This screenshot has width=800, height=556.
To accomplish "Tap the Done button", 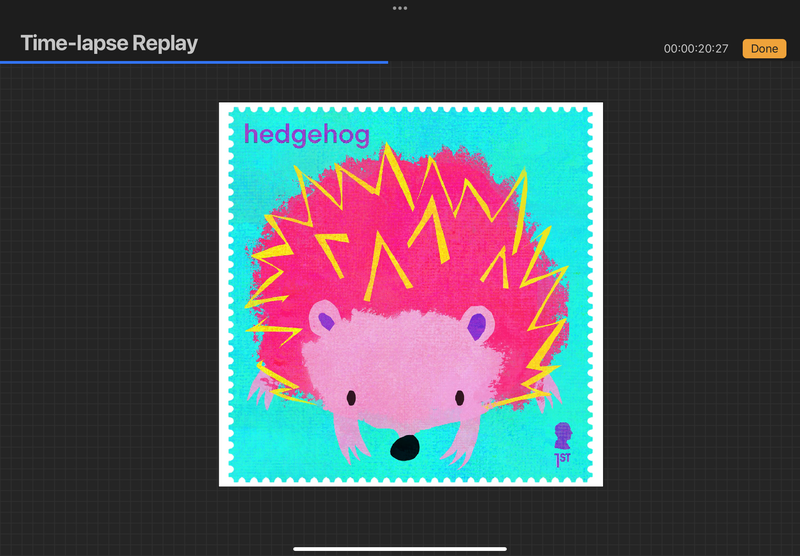I will [x=764, y=48].
